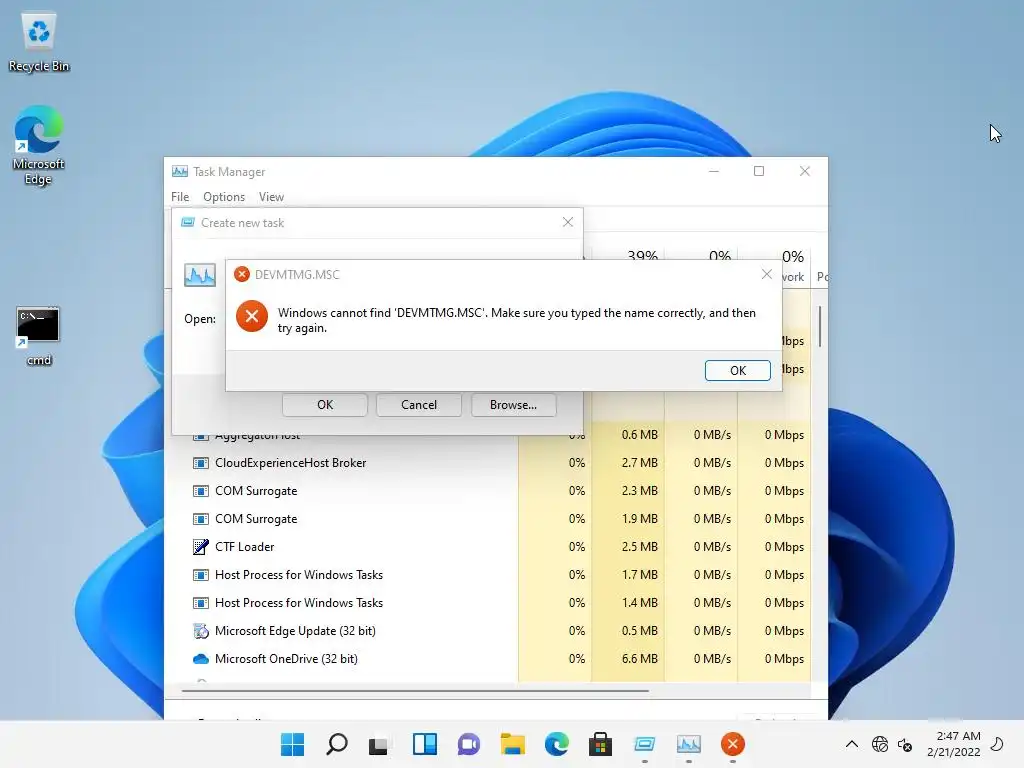1024x768 pixels.
Task: Click the Open: label in Create new task
Action: point(200,319)
